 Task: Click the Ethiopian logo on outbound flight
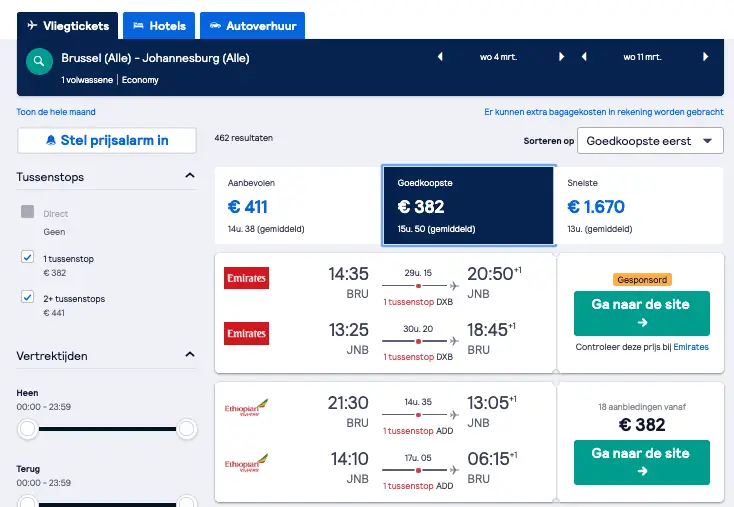pyautogui.click(x=246, y=407)
